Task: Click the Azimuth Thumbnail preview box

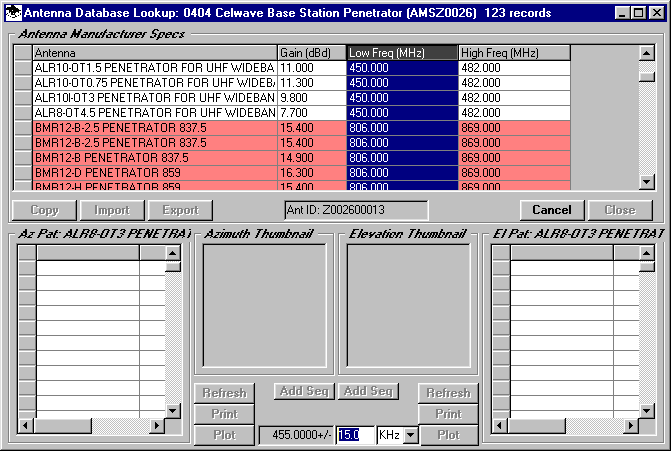Action: (x=264, y=306)
